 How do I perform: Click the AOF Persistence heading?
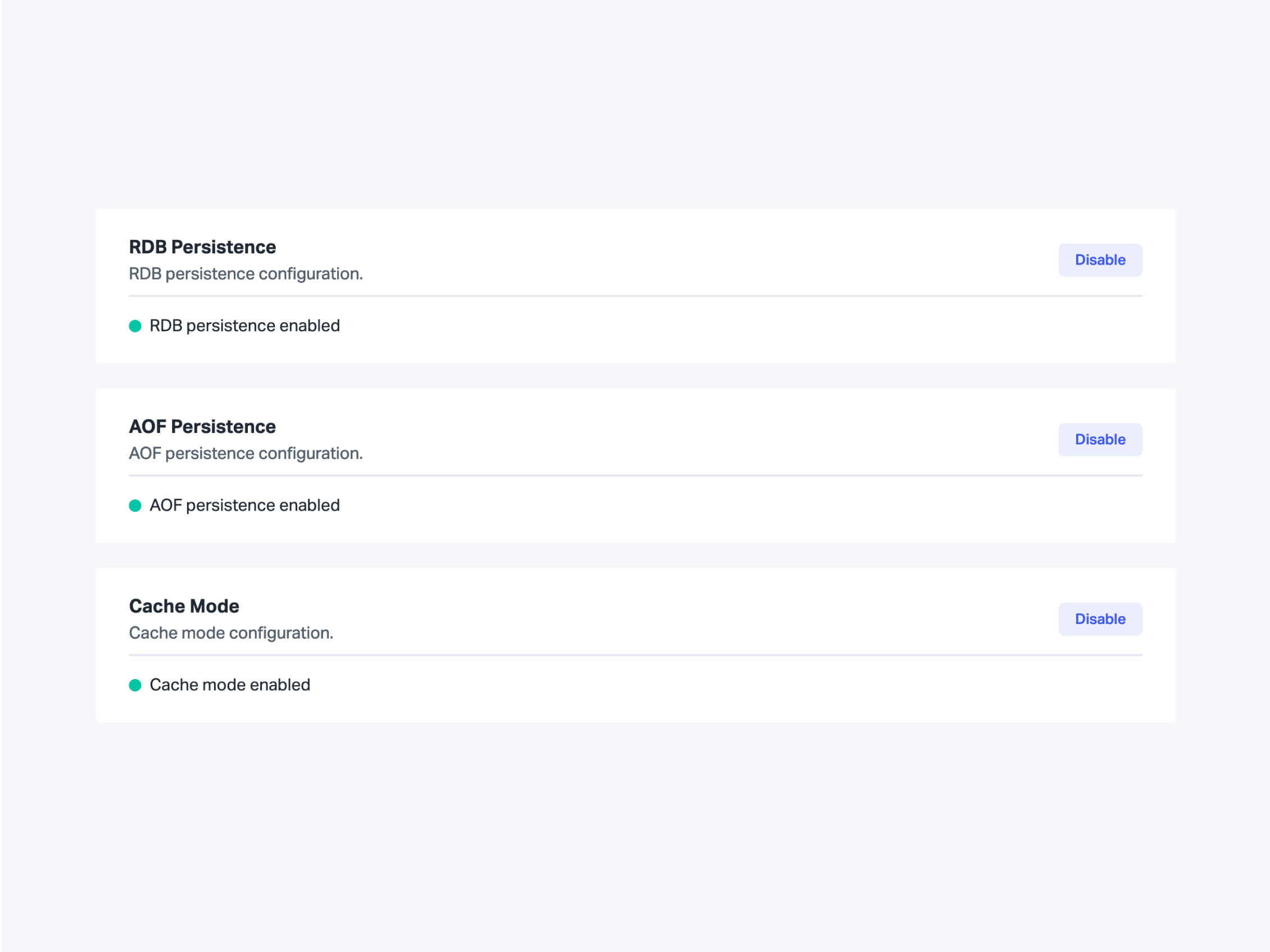click(202, 426)
